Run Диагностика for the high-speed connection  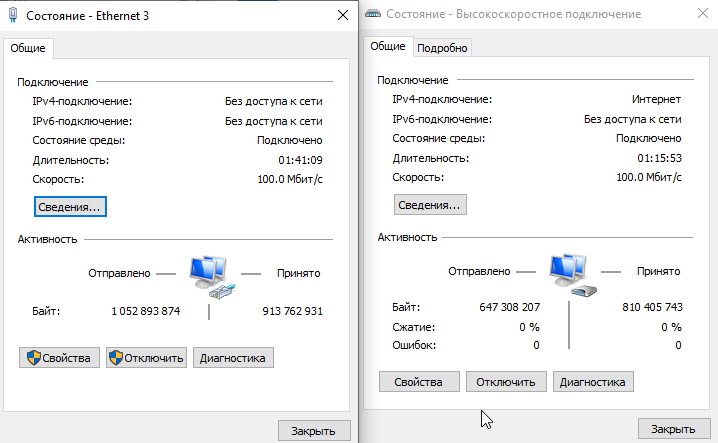(x=593, y=382)
